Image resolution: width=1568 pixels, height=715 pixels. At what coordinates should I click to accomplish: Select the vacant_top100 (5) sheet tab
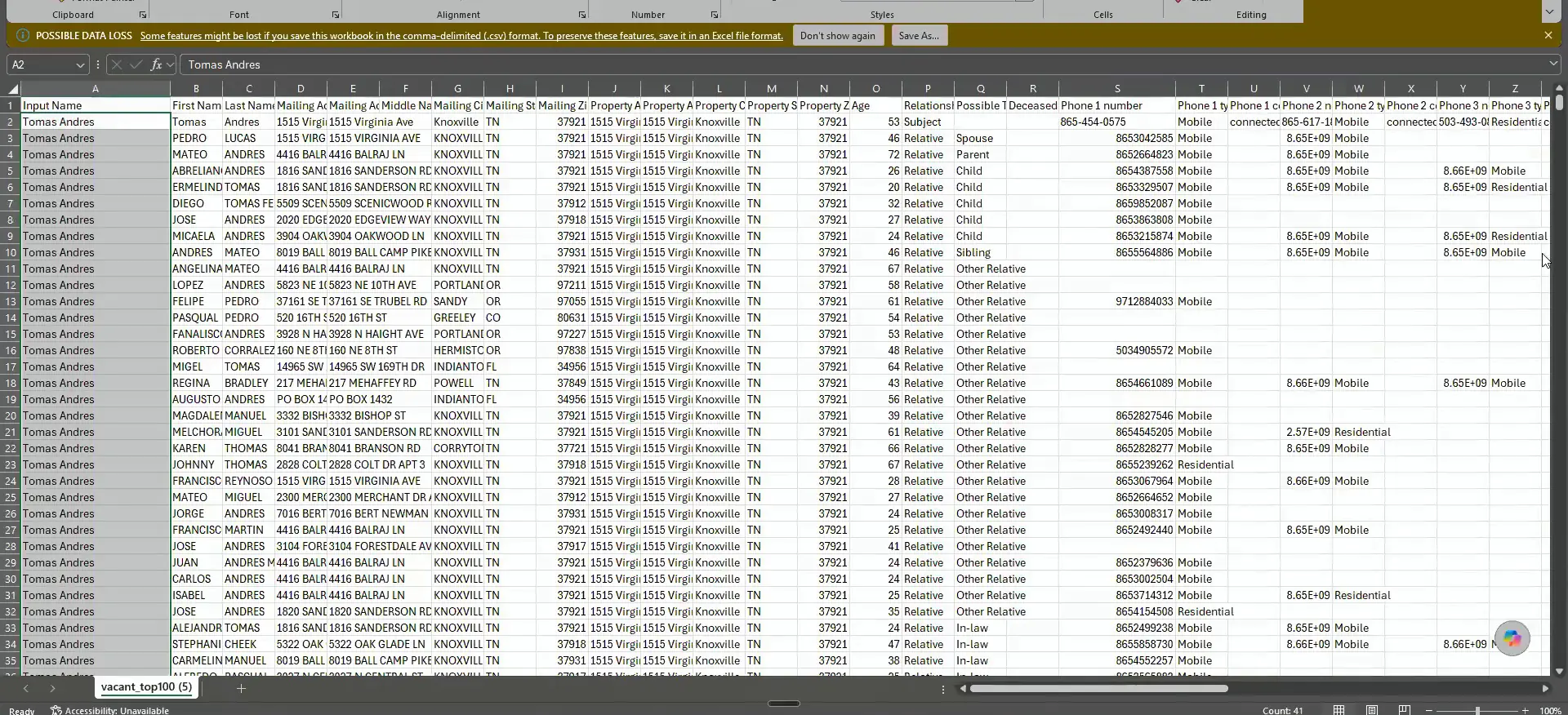pos(147,687)
